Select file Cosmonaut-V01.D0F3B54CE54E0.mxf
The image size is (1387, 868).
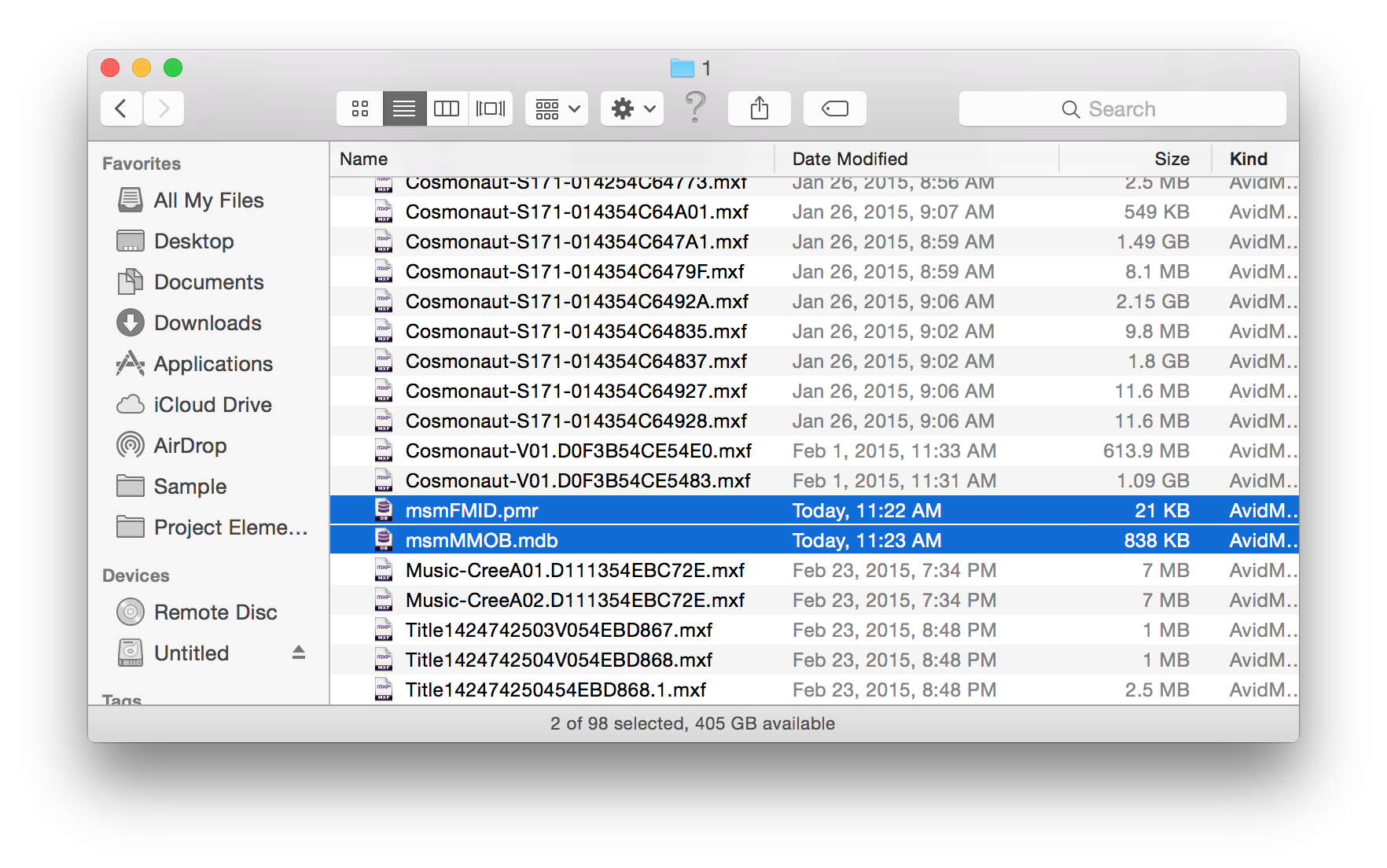pyautogui.click(x=815, y=451)
